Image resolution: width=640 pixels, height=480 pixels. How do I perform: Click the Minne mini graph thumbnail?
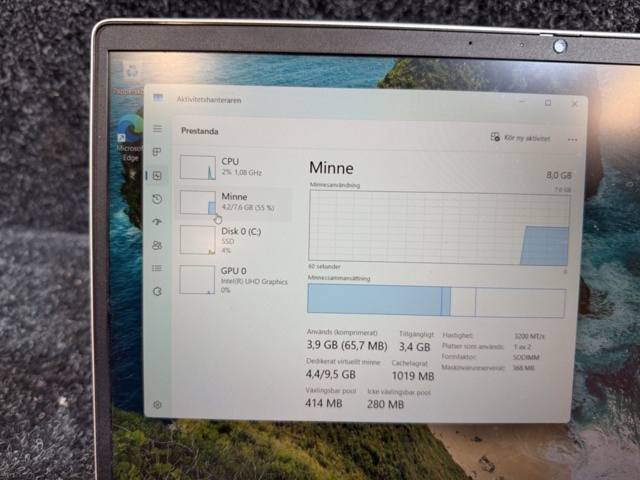(x=198, y=202)
